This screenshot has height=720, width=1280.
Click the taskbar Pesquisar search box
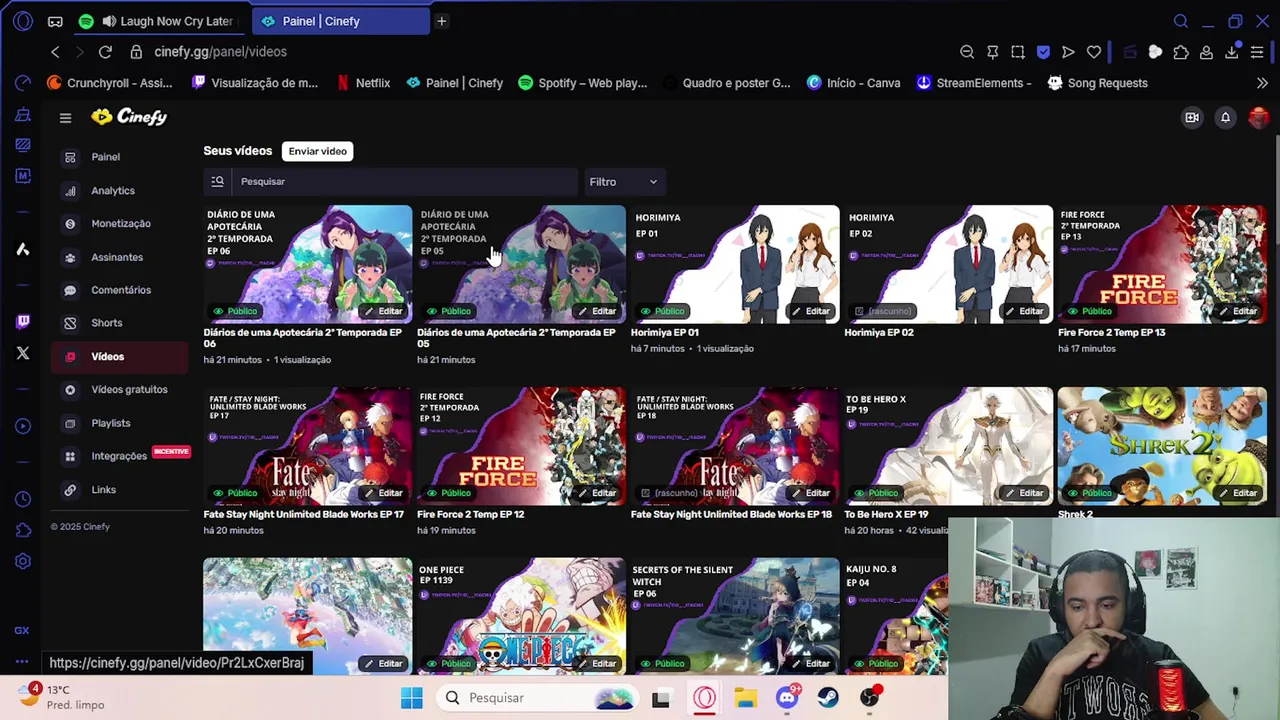(538, 698)
